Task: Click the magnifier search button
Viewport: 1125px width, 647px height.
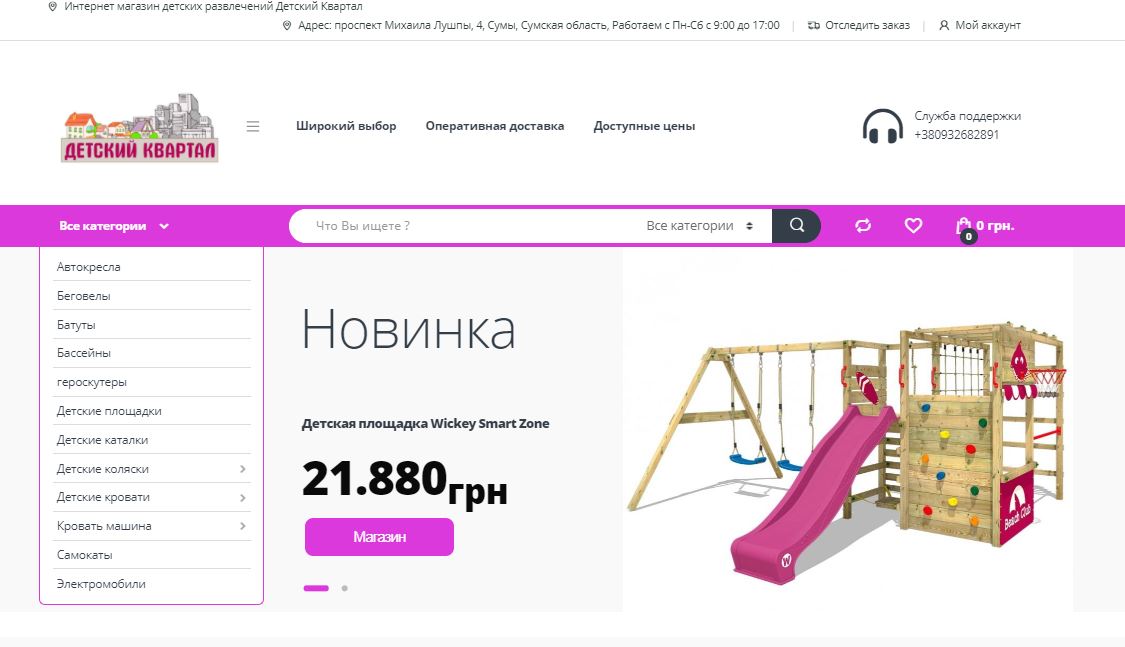Action: click(796, 226)
